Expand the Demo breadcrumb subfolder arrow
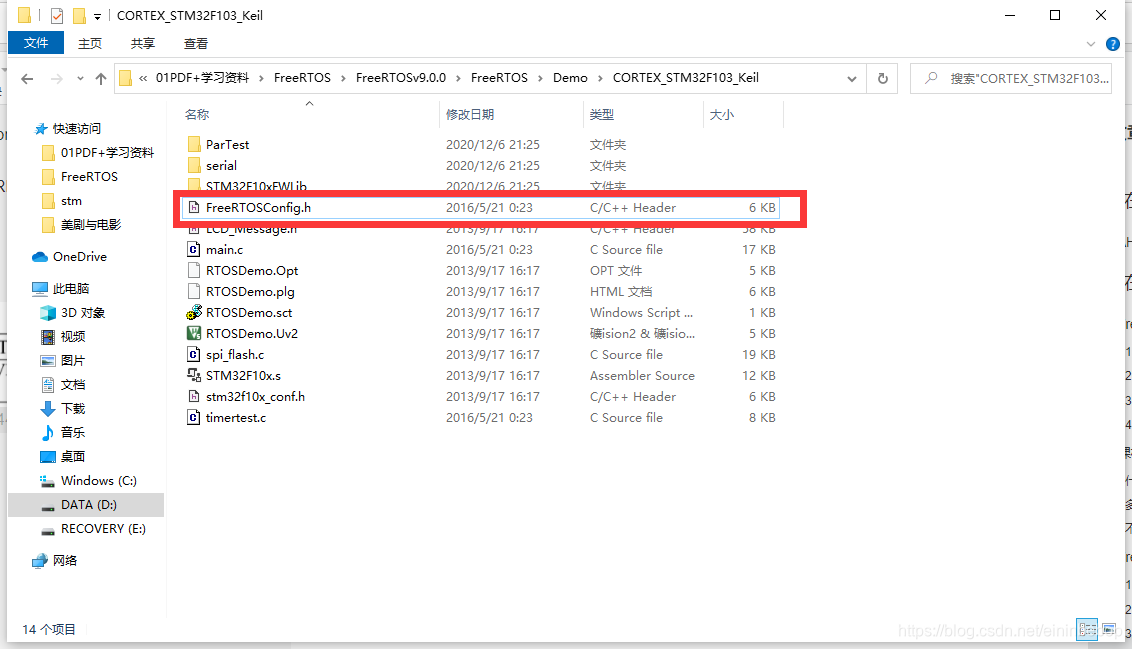Screen dimensions: 1132x649 (600, 78)
